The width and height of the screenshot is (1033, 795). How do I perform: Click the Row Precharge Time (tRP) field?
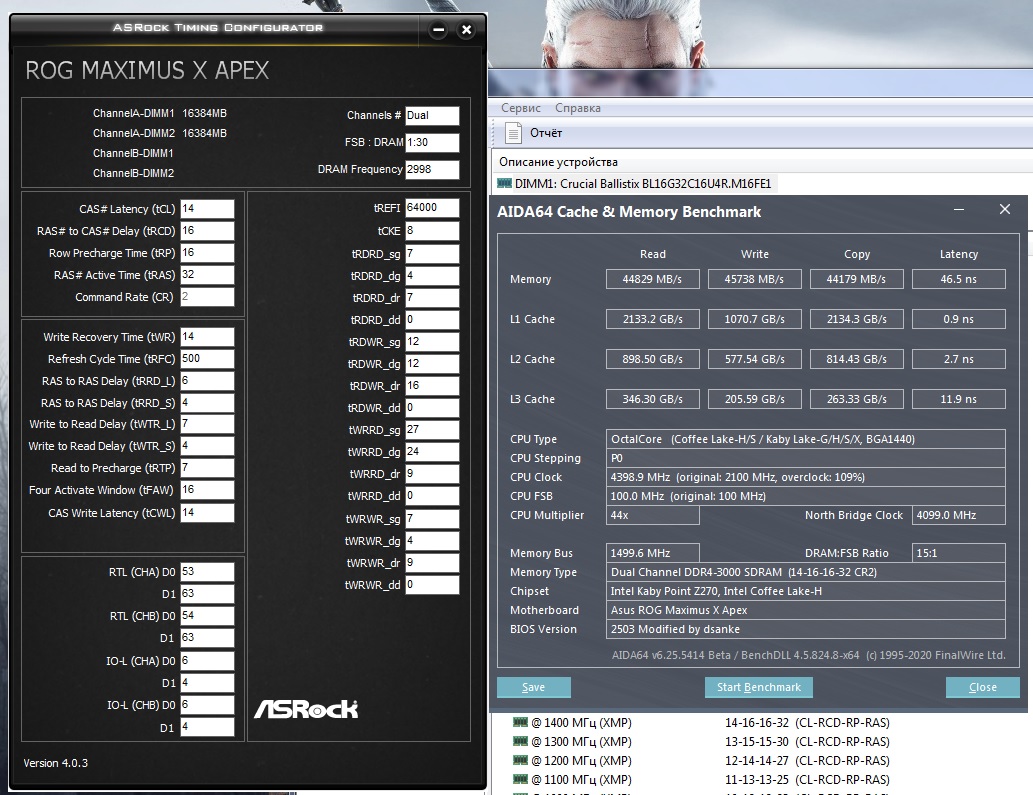tap(208, 253)
